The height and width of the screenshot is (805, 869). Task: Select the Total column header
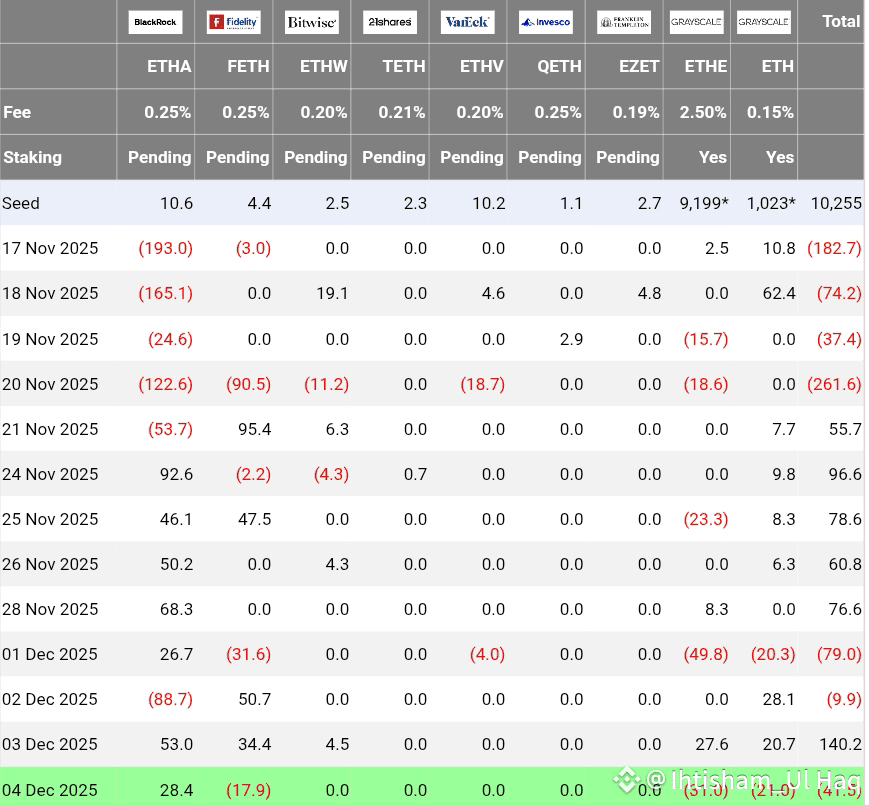[841, 22]
